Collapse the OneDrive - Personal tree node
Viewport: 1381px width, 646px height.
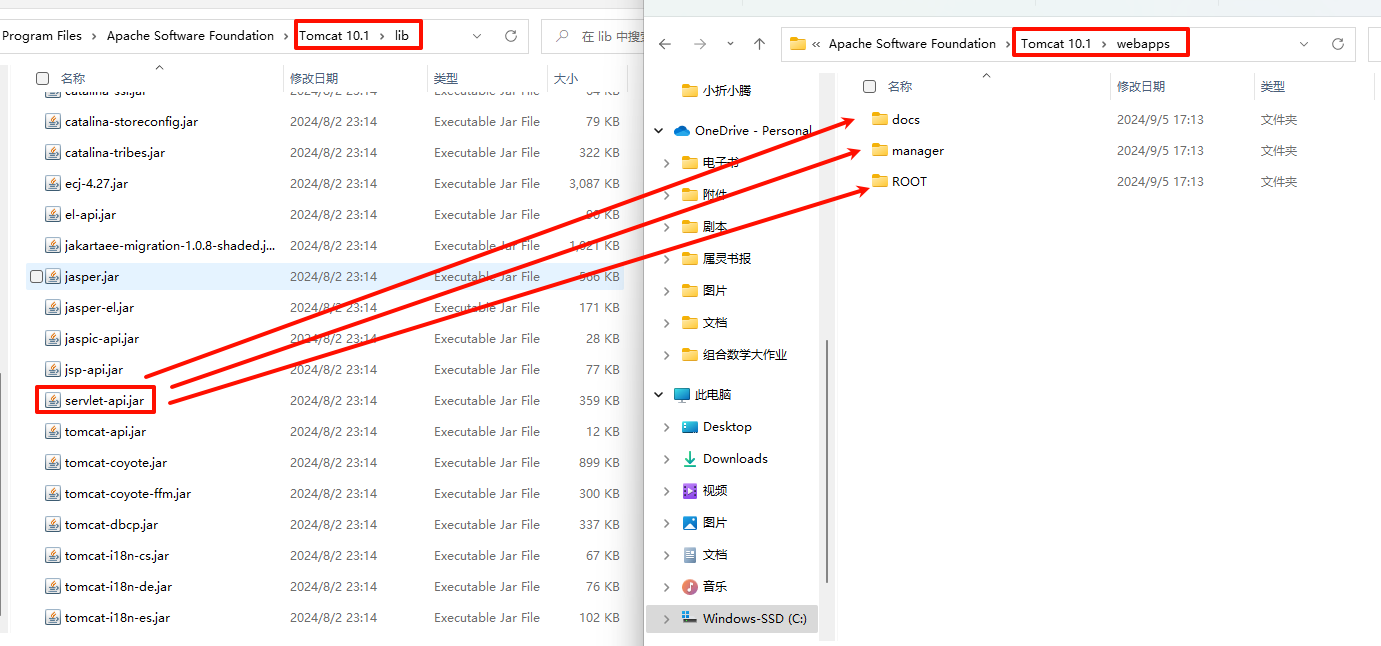[x=659, y=131]
